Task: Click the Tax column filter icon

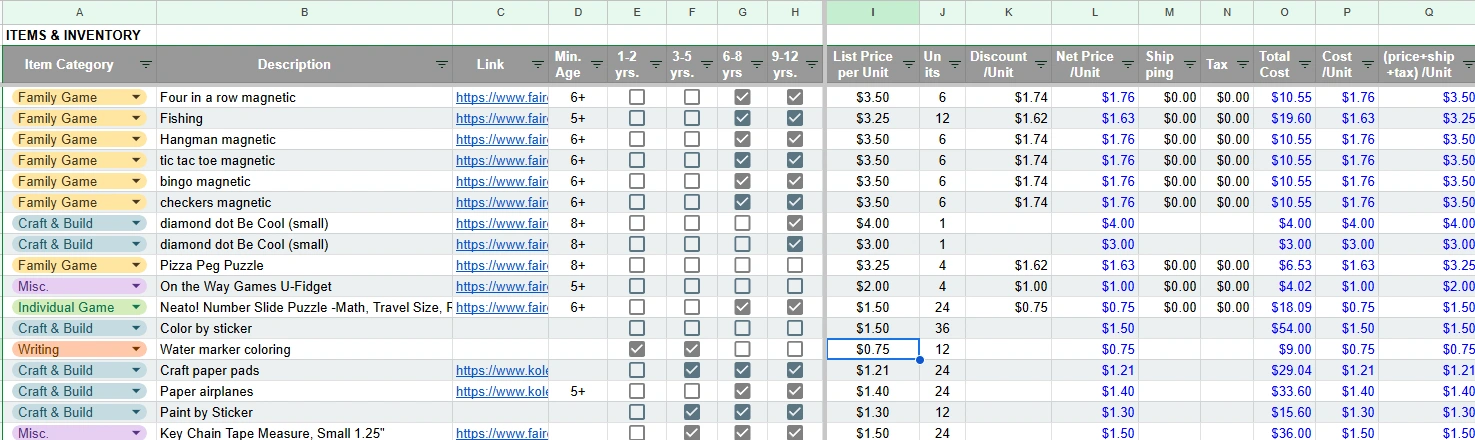Action: (1243, 65)
